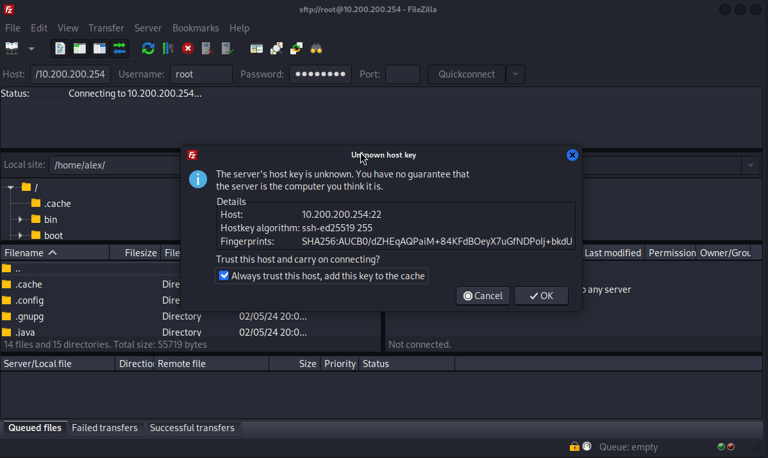Sort local list by Filesize header
This screenshot has width=768, height=458.
coord(135,253)
